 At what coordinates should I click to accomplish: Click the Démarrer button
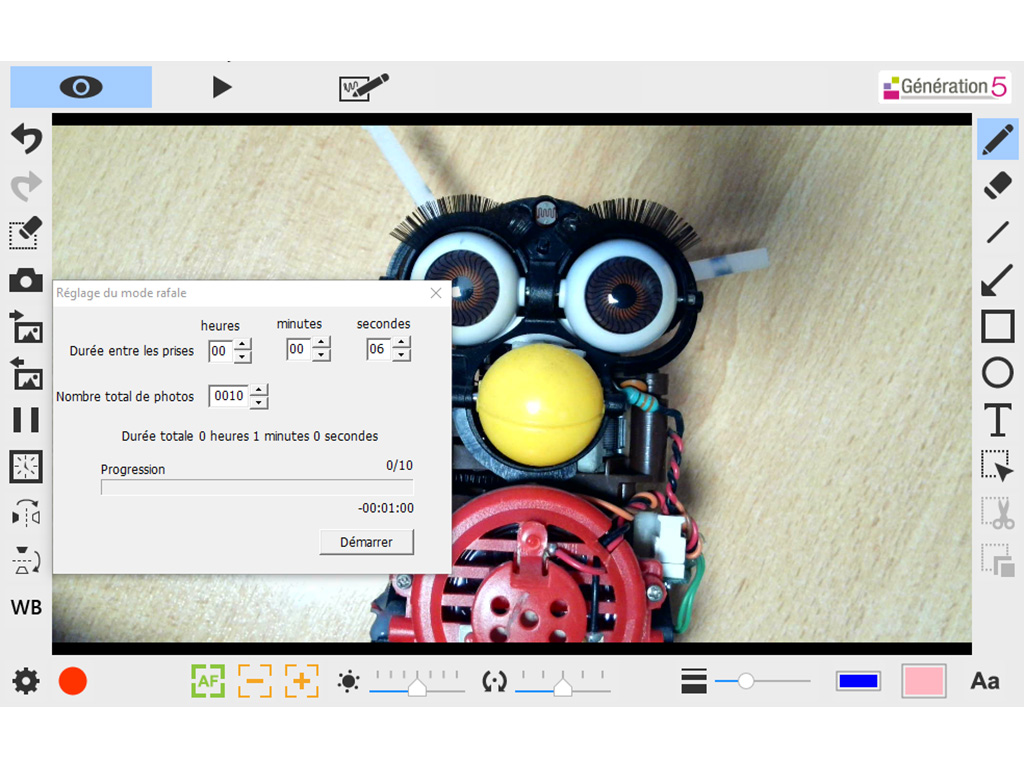366,542
